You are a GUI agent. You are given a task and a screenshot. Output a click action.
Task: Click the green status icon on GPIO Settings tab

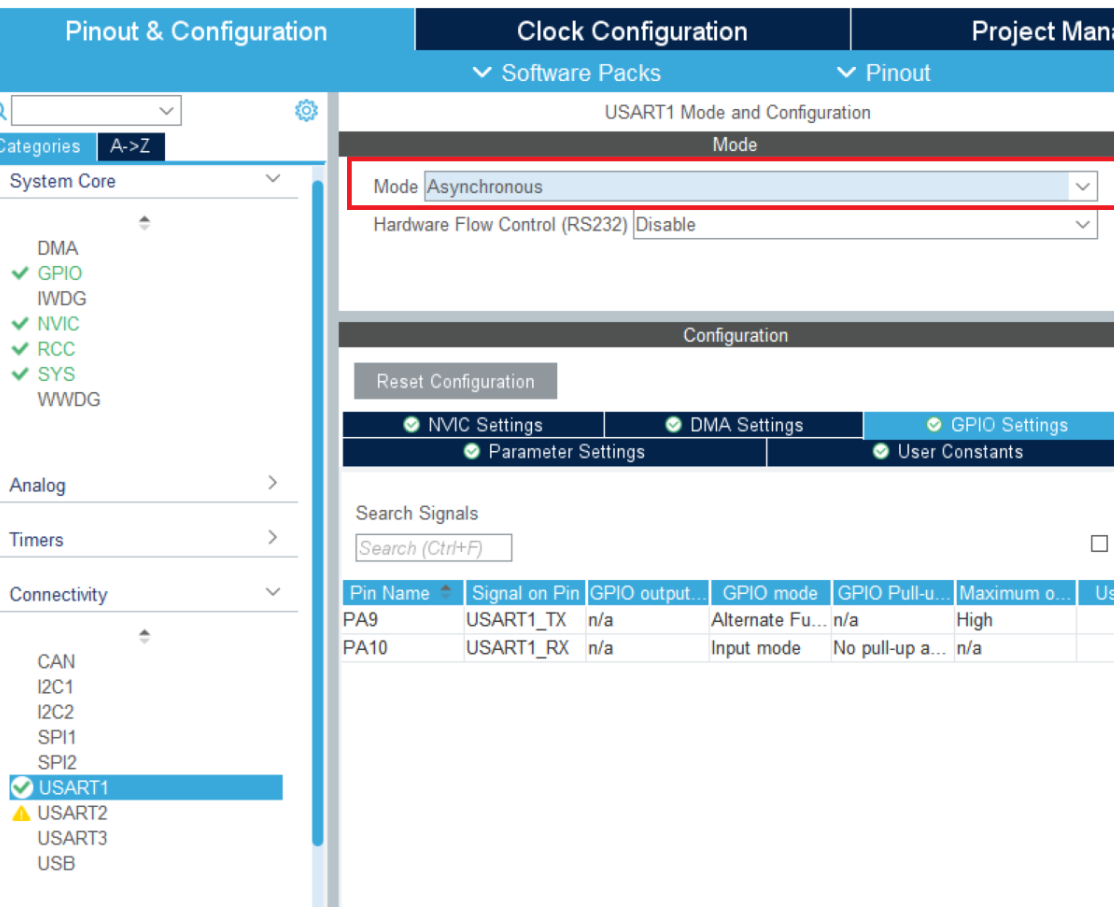(x=934, y=425)
